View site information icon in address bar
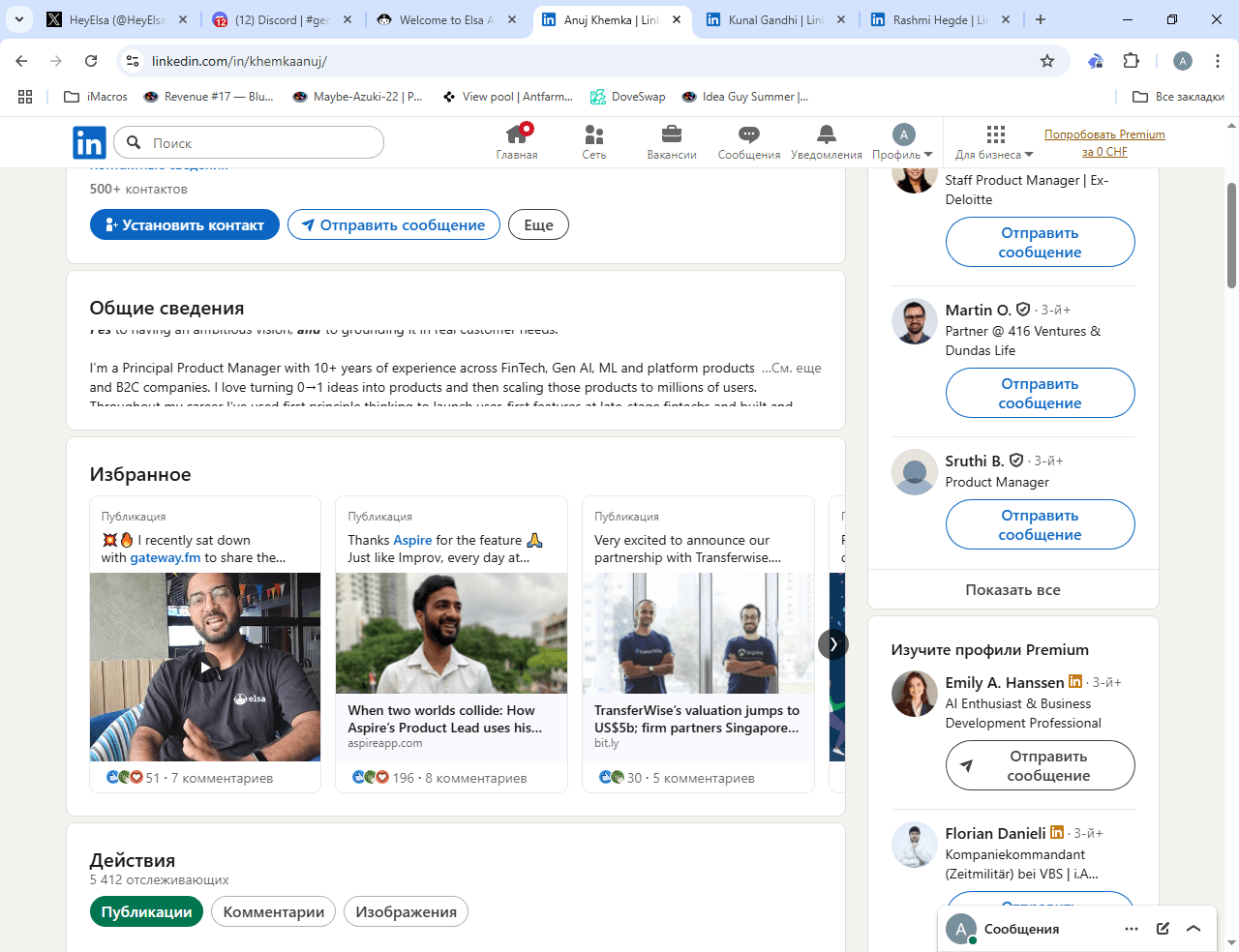The width and height of the screenshot is (1239, 952). [134, 61]
